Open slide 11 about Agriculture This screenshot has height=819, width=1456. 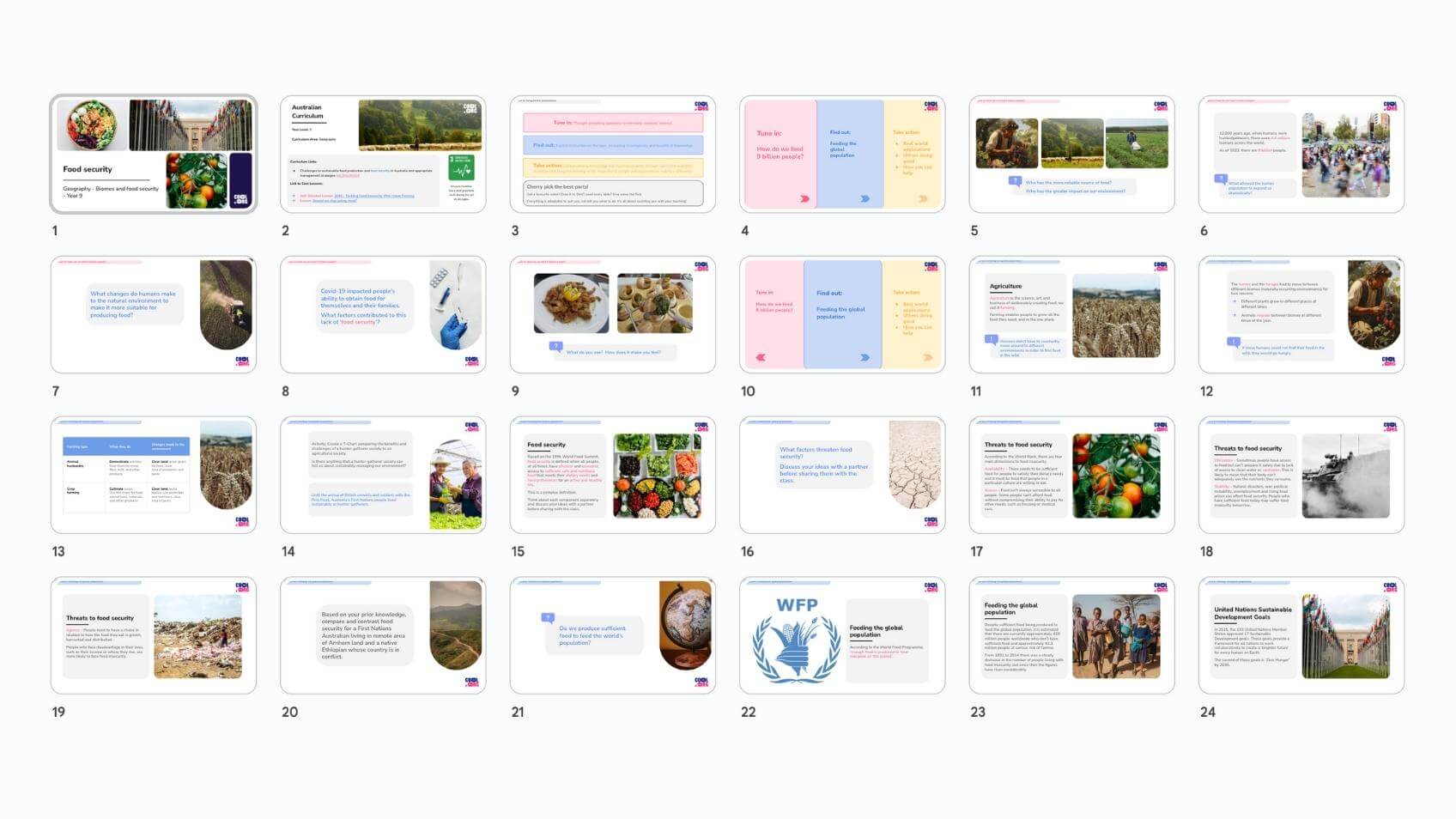point(1071,314)
